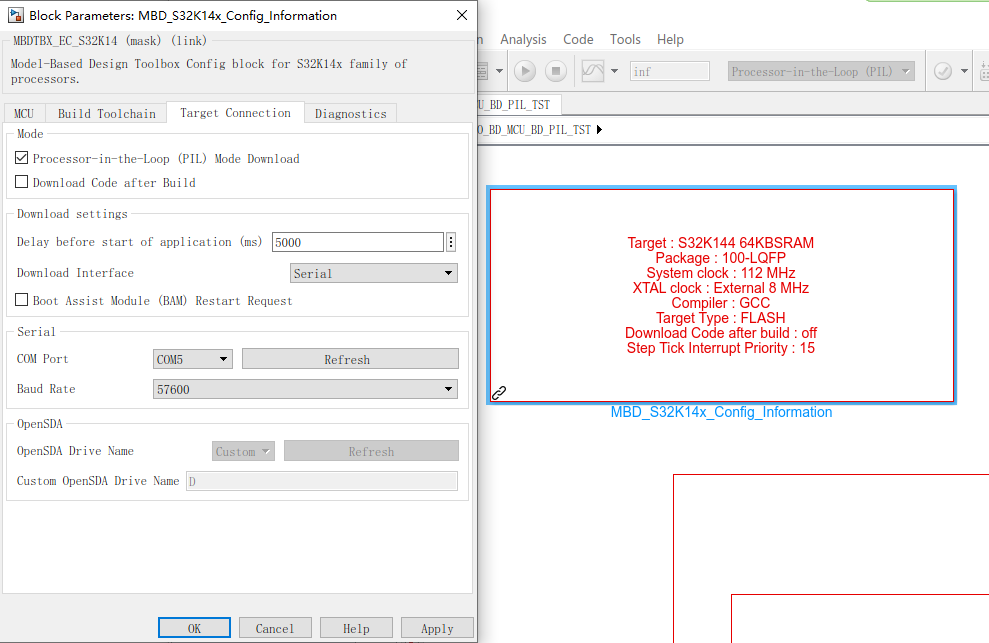The image size is (989, 643).
Task: Click the Delay before start of application field
Action: 358,242
